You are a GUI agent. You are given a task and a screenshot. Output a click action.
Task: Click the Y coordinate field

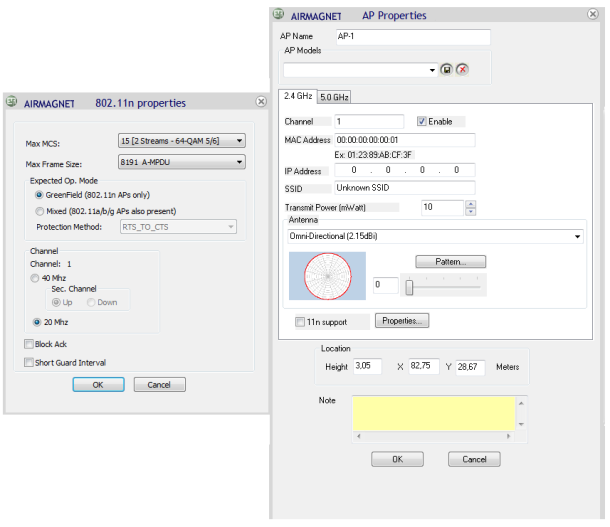(470, 367)
